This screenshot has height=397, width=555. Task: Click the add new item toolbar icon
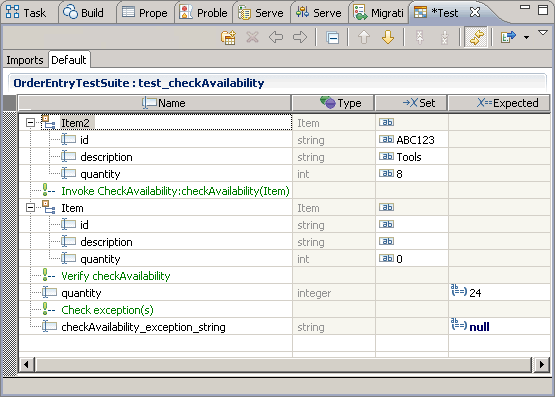coord(228,37)
